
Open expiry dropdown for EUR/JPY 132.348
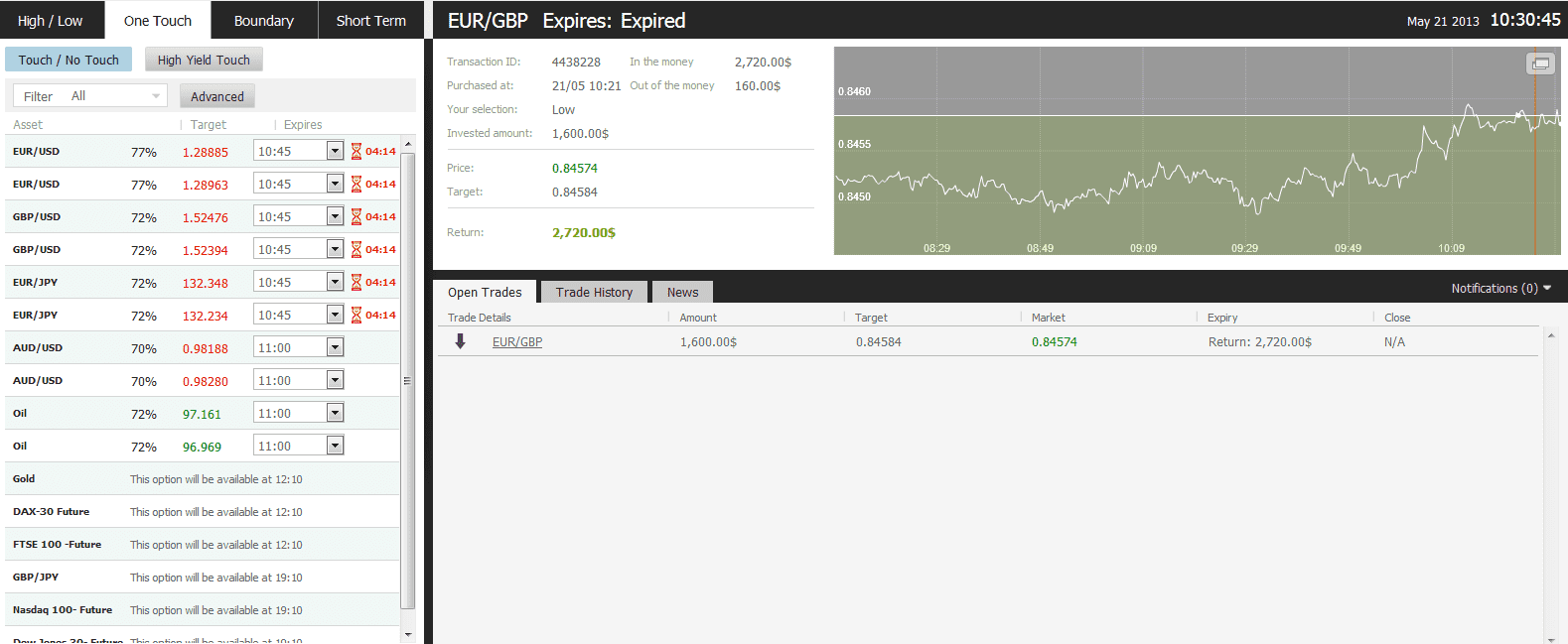coord(335,282)
